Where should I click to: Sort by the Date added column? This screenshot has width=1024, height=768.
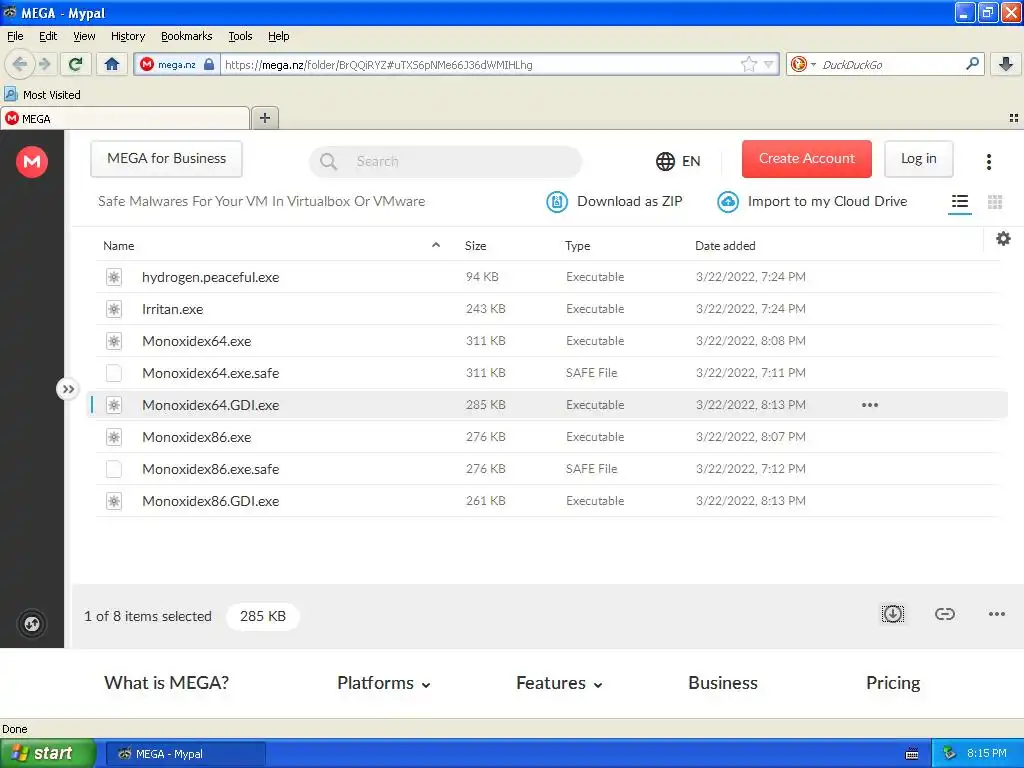coord(725,246)
